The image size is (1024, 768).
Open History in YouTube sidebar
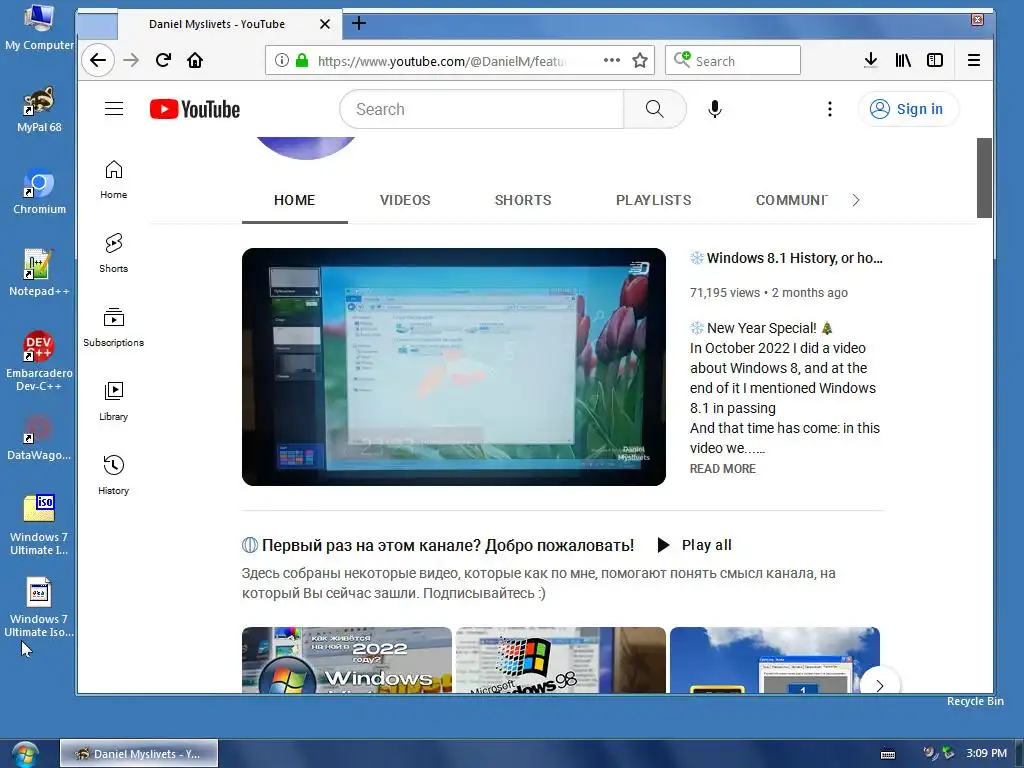click(114, 475)
